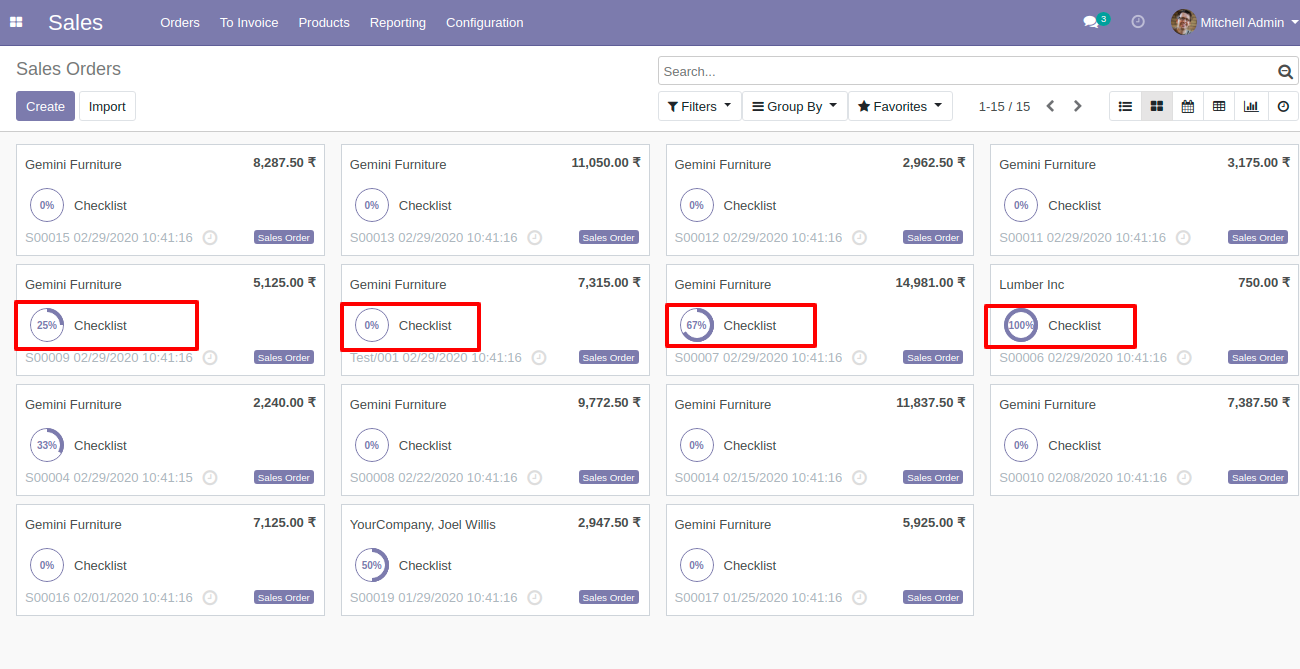Expand the Group By dropdown

[794, 106]
